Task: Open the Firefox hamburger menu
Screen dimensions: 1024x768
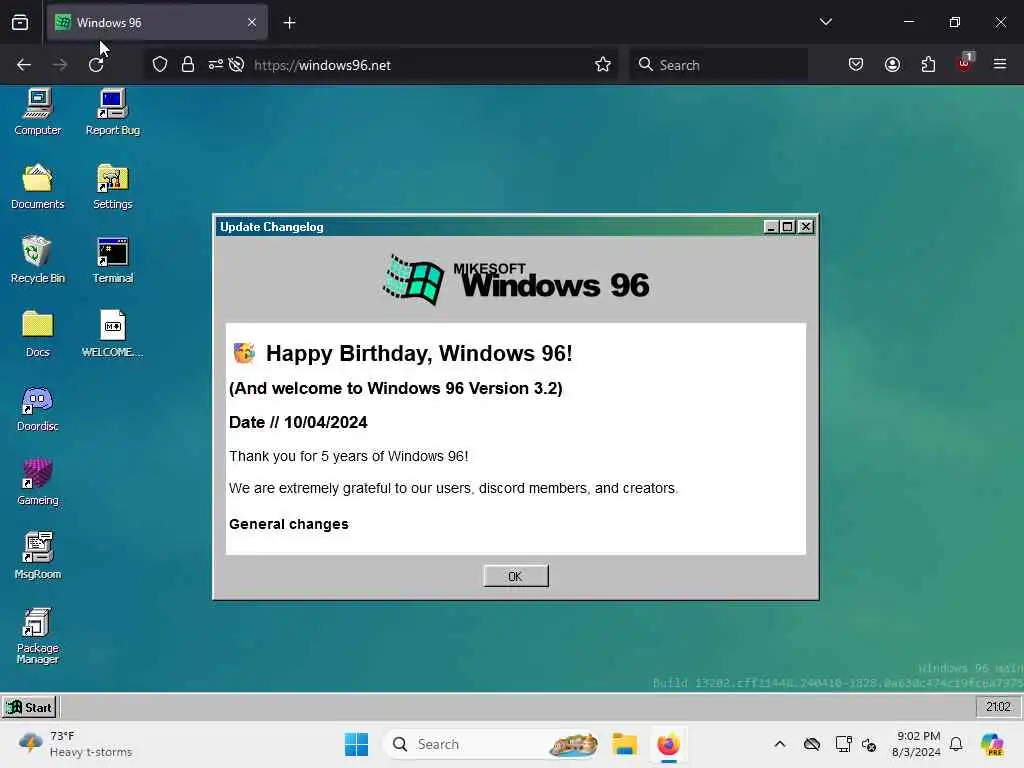Action: (x=1000, y=64)
